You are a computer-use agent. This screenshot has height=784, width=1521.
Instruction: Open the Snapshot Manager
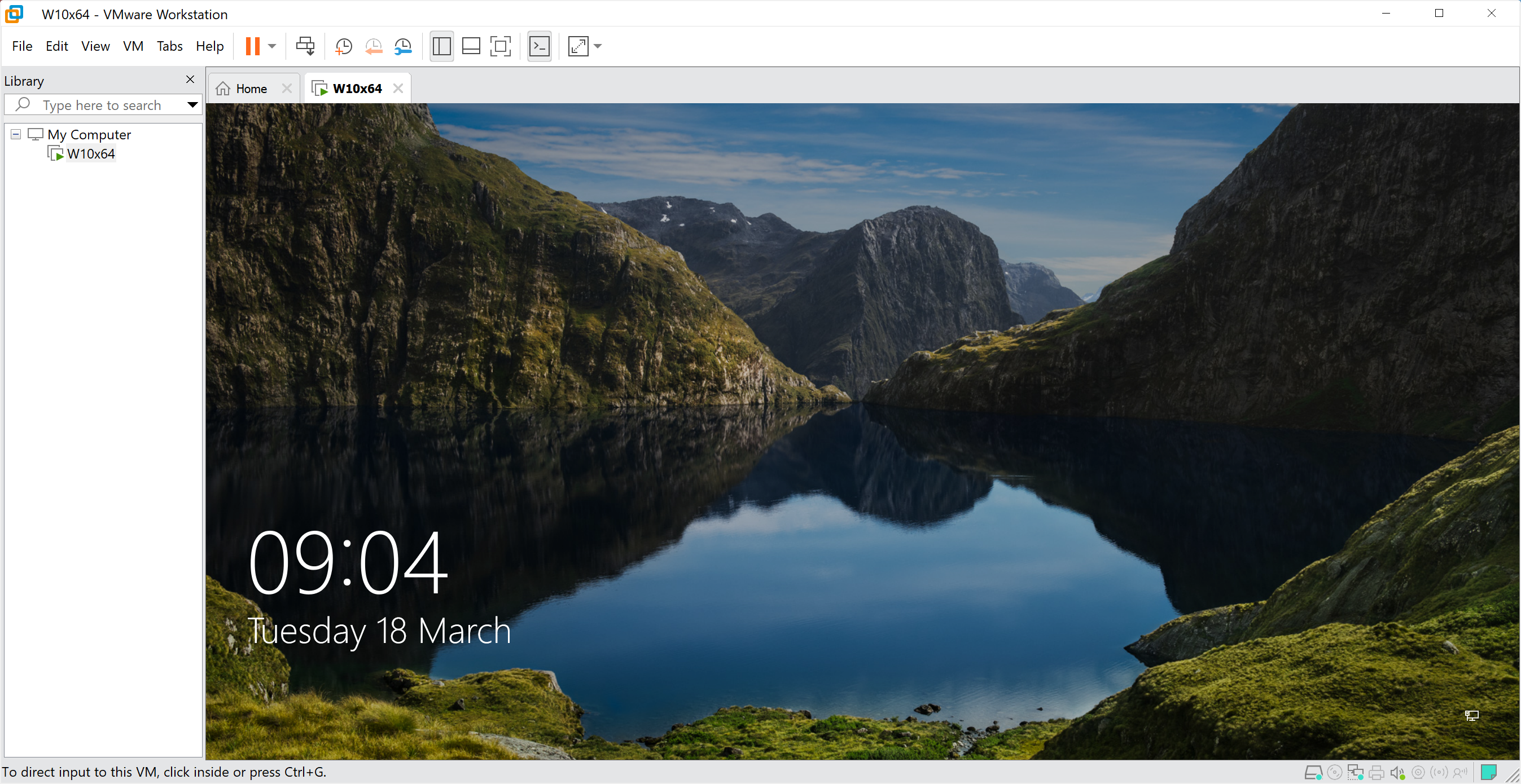pyautogui.click(x=404, y=46)
